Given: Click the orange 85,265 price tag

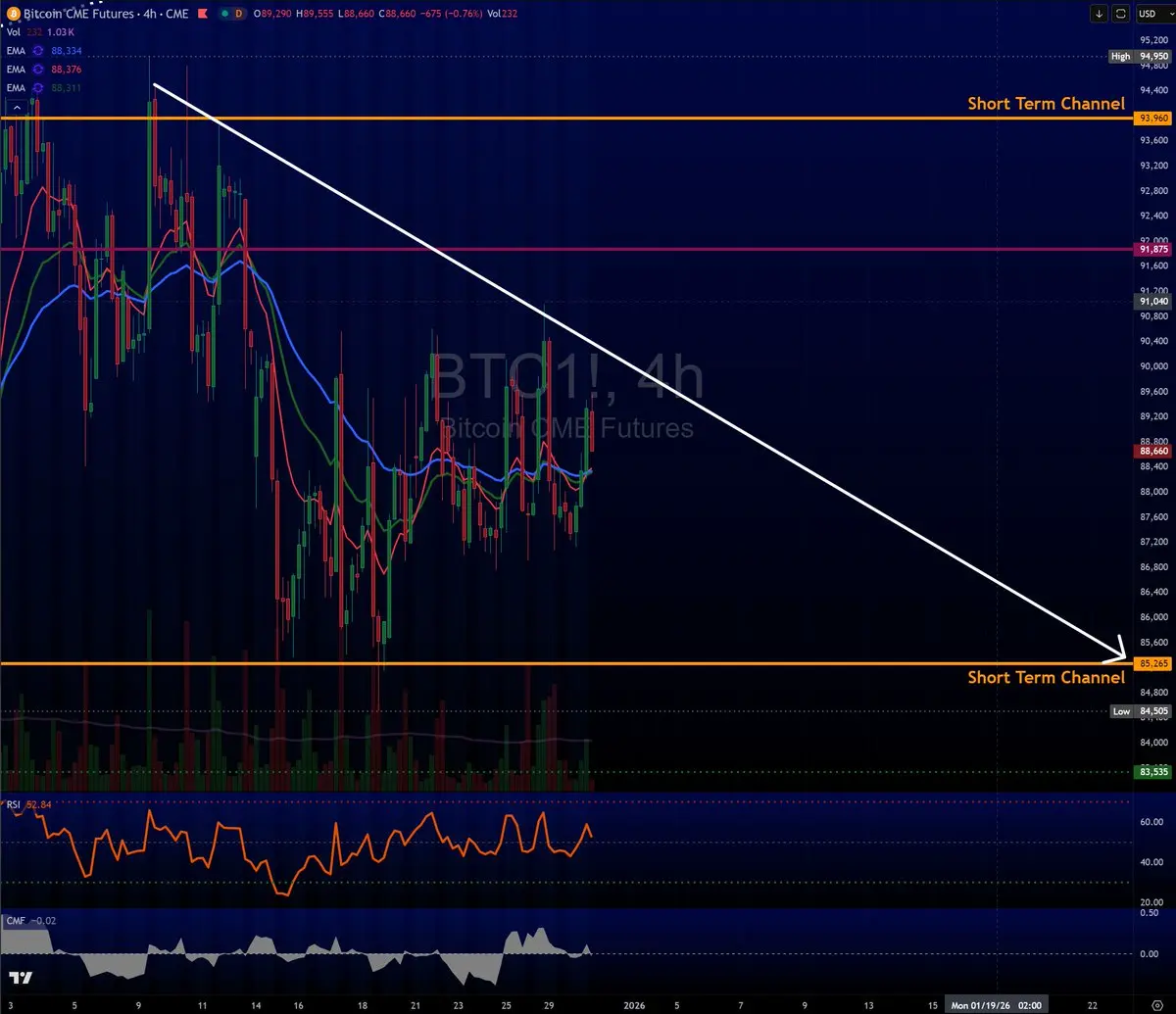Looking at the screenshot, I should click(1152, 663).
